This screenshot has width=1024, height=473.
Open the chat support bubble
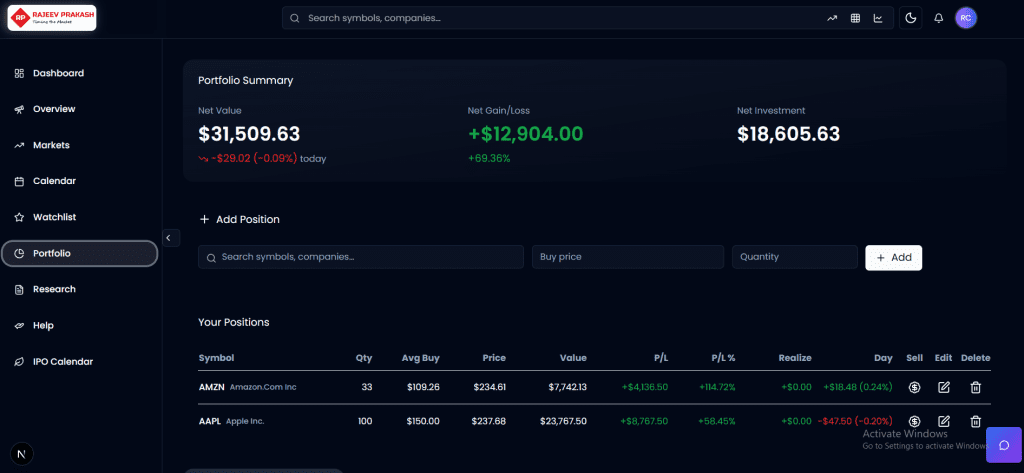tap(1004, 444)
